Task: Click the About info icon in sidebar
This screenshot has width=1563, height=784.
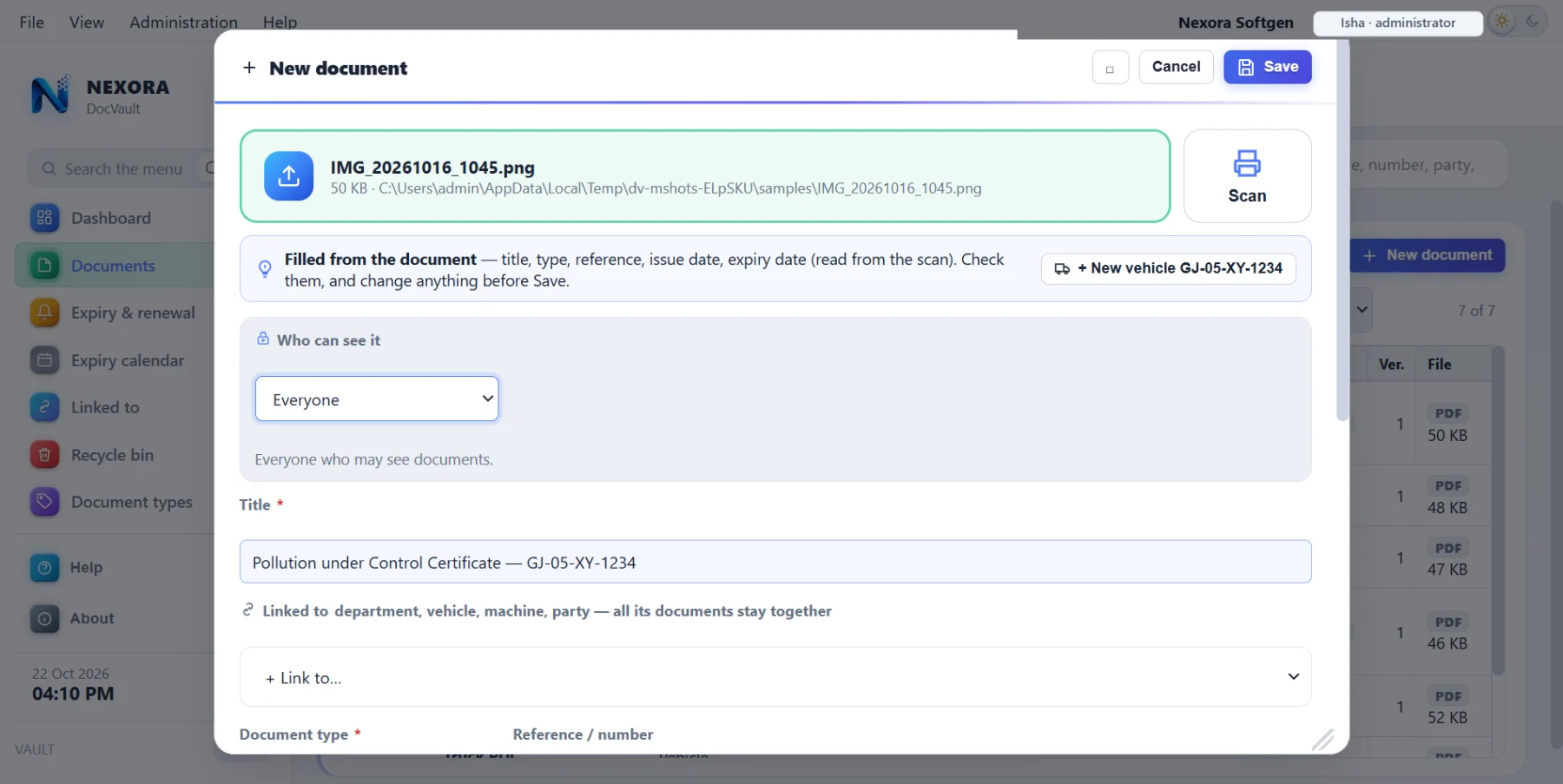Action: tap(44, 619)
